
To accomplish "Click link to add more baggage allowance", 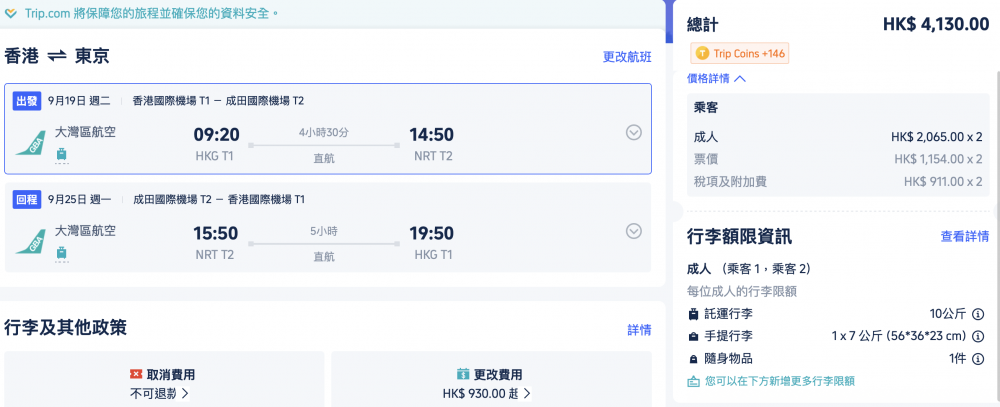I will 771,381.
